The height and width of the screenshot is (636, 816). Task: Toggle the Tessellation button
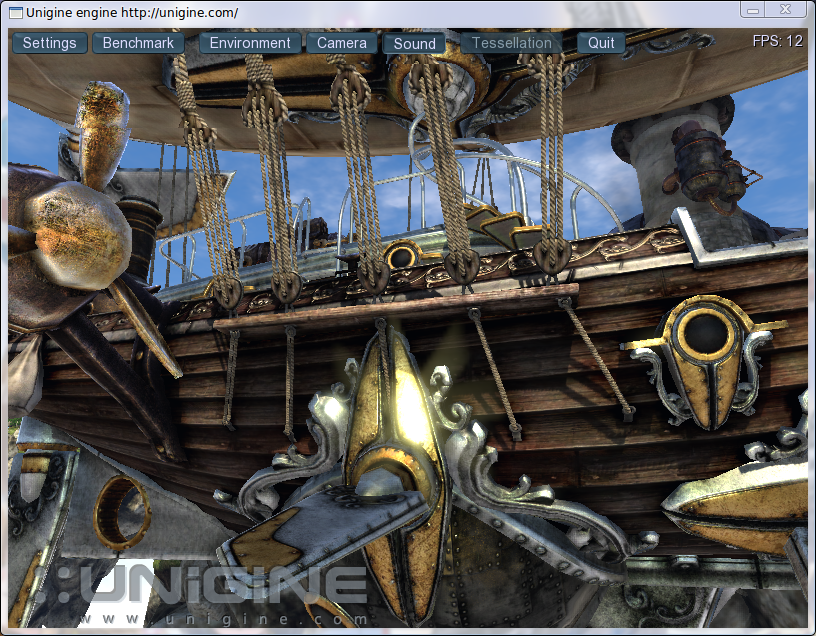tap(512, 43)
